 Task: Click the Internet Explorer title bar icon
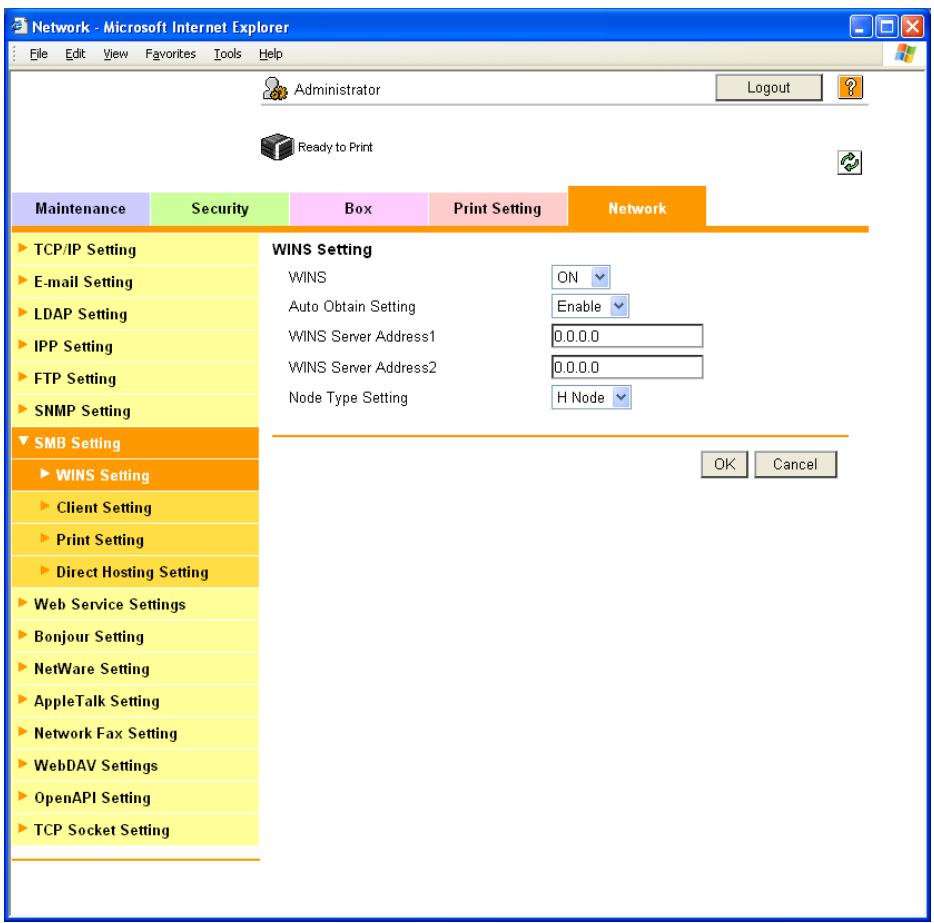click(20, 26)
